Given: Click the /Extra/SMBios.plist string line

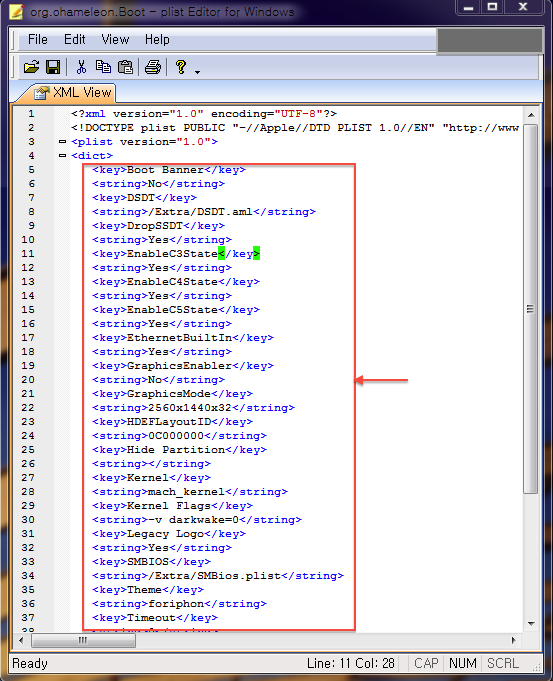Looking at the screenshot, I should (218, 576).
